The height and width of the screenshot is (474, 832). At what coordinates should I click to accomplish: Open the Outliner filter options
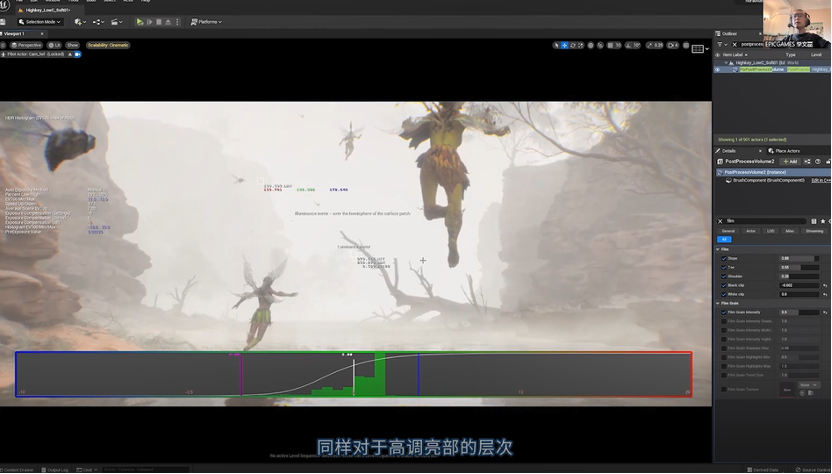720,45
